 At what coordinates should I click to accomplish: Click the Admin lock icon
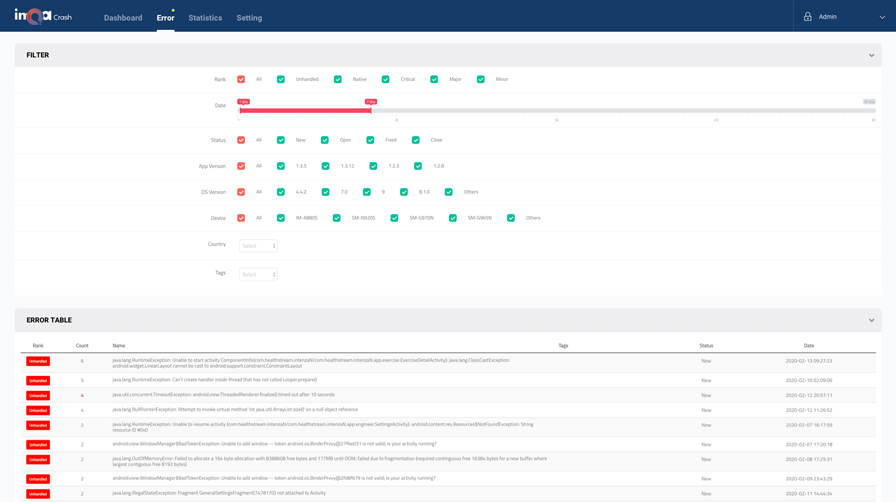click(807, 17)
